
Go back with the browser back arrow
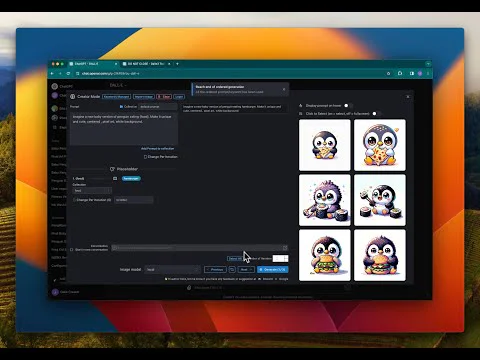(x=52, y=73)
